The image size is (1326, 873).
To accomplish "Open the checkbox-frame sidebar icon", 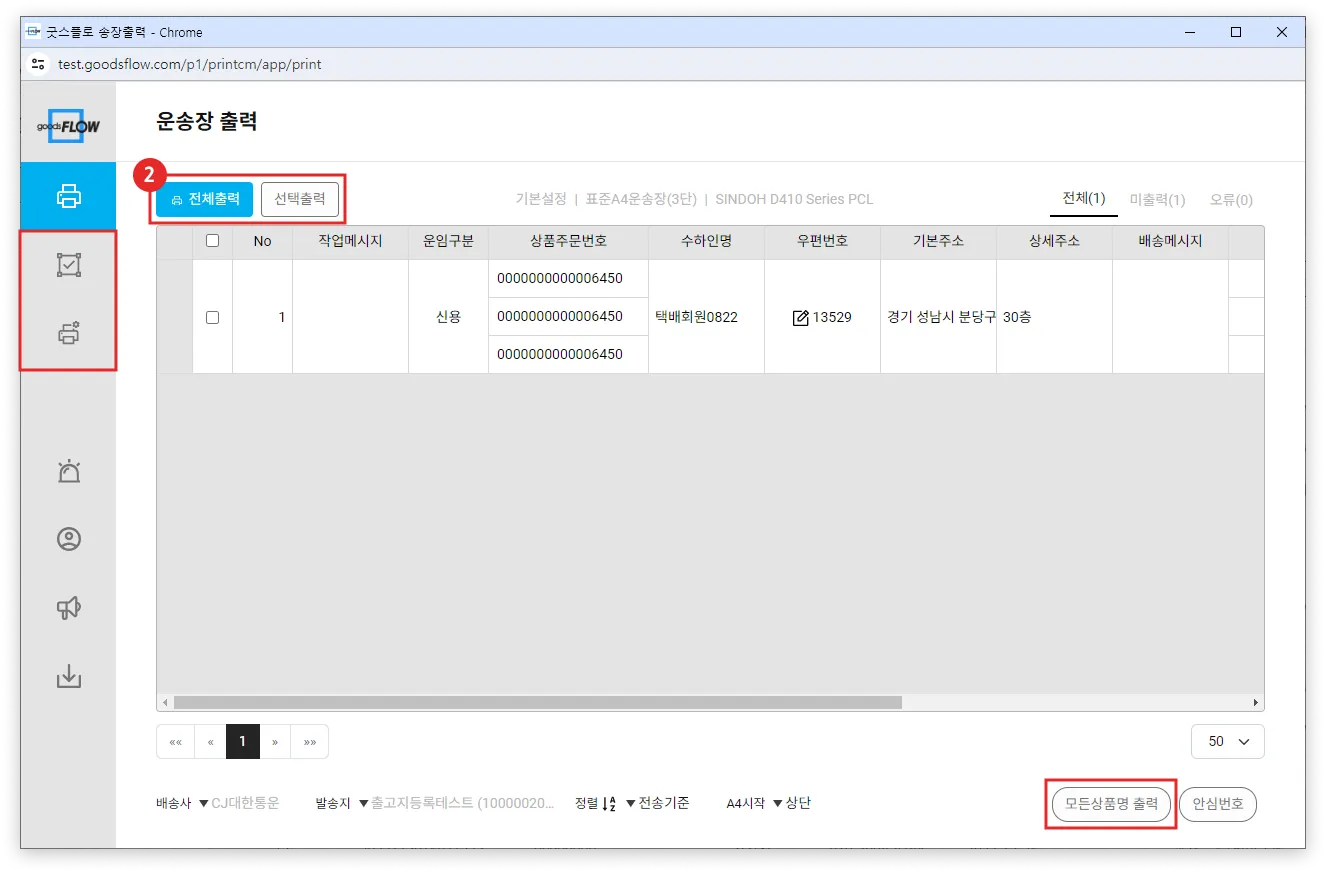I will 68,265.
